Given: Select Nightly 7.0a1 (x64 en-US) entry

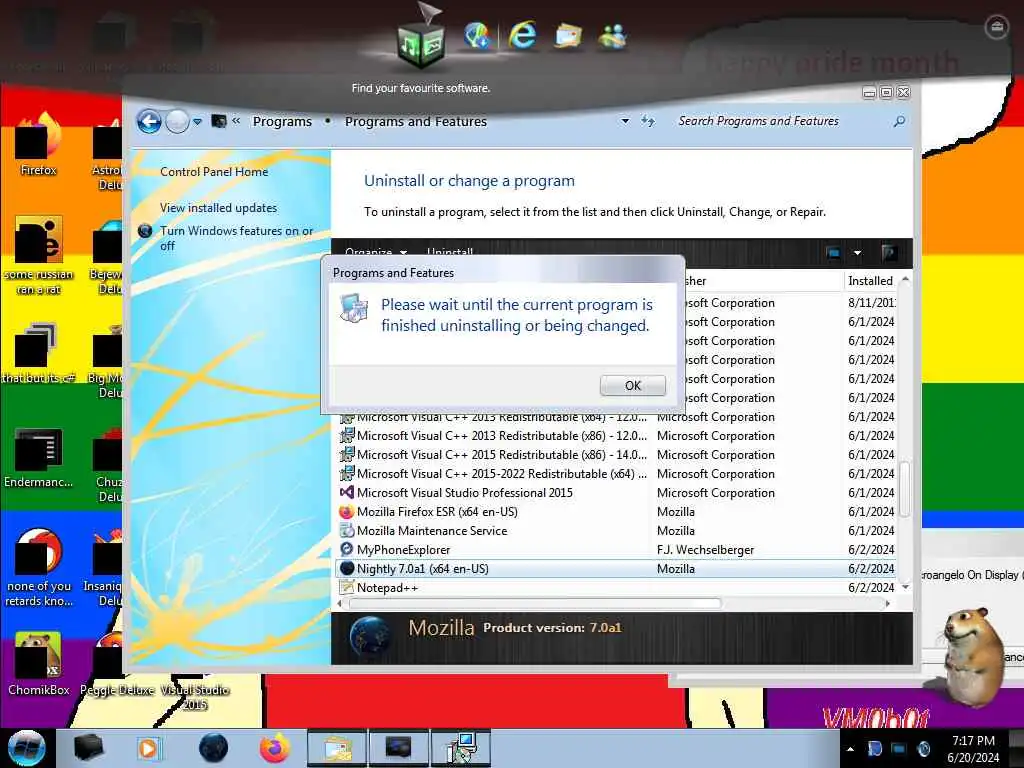Looking at the screenshot, I should [617, 569].
